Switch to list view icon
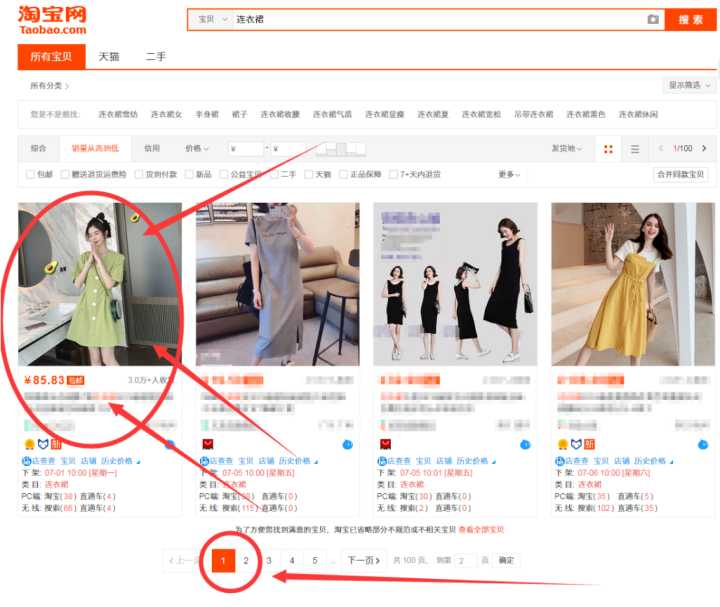The height and width of the screenshot is (607, 720). 635,149
